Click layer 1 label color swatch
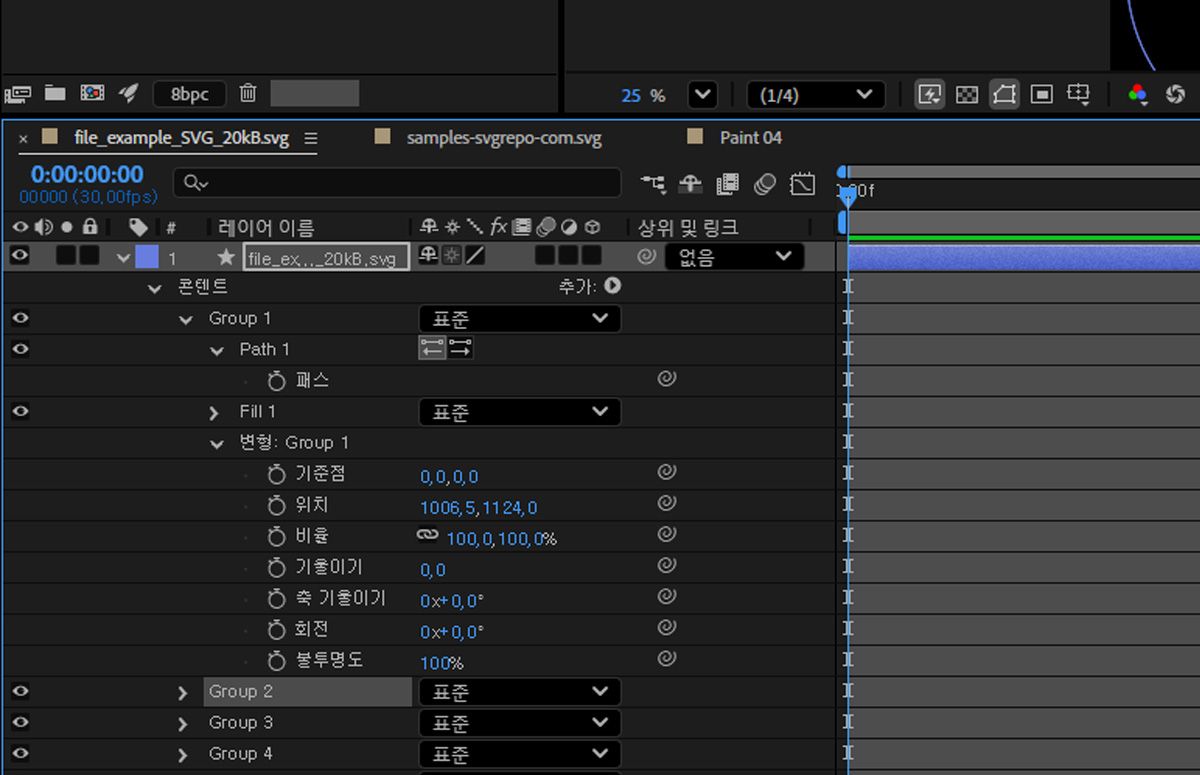This screenshot has width=1200, height=775. click(x=147, y=257)
